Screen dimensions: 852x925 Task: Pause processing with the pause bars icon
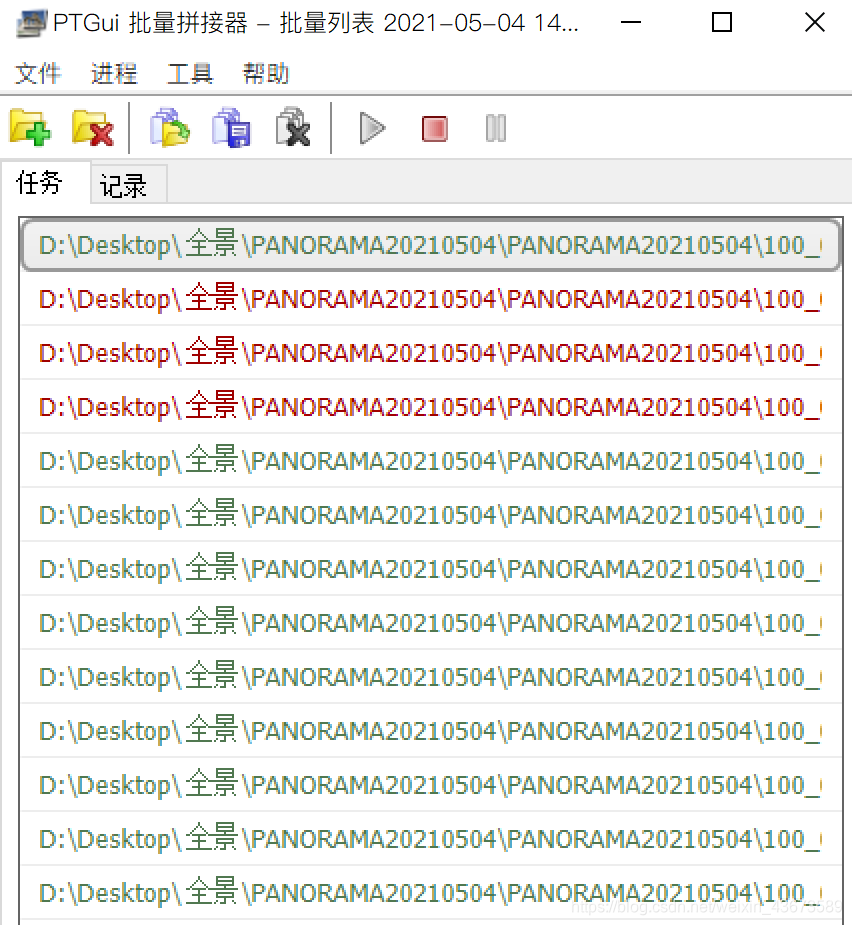(496, 128)
